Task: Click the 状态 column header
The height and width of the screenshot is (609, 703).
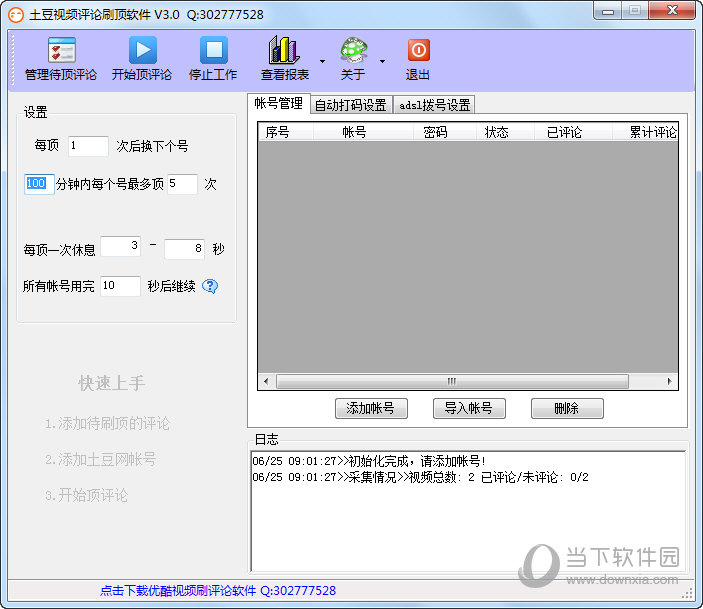Action: click(505, 132)
